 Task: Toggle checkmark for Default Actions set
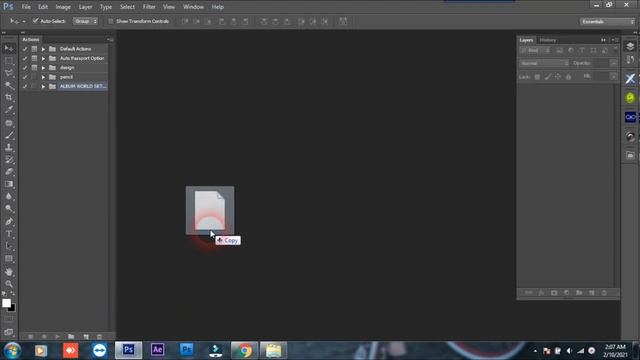tap(25, 49)
